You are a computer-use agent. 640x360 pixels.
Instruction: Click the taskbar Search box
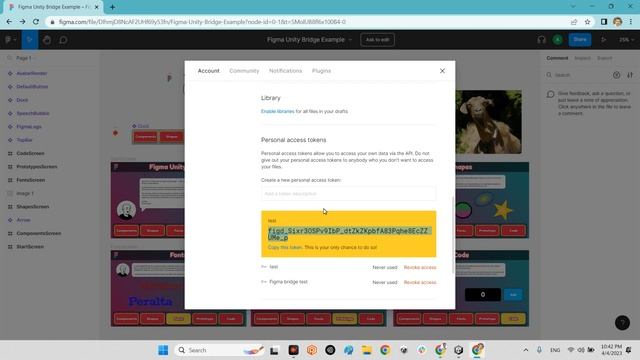(x=220, y=350)
